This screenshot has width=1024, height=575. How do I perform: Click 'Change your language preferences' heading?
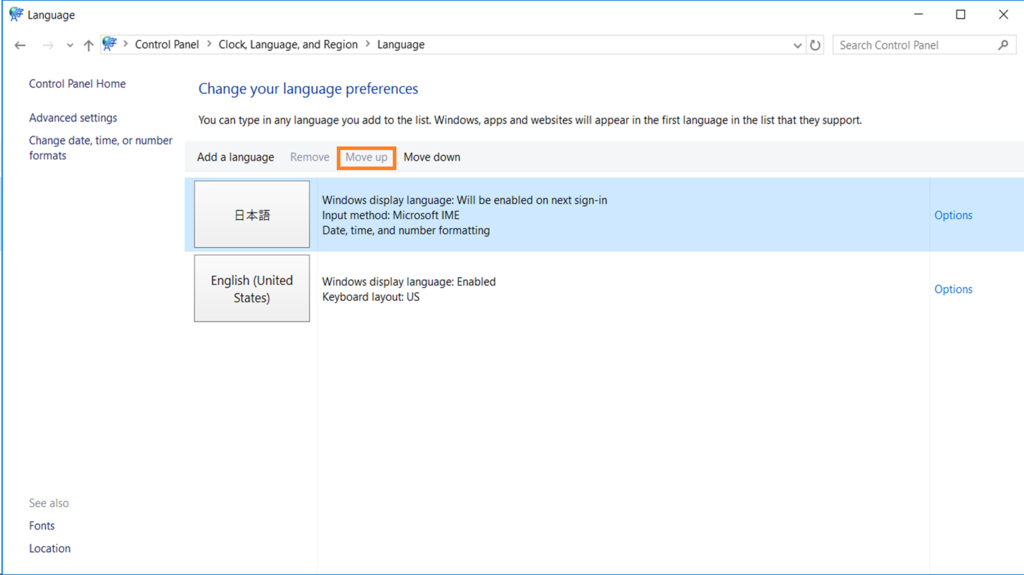(x=308, y=89)
